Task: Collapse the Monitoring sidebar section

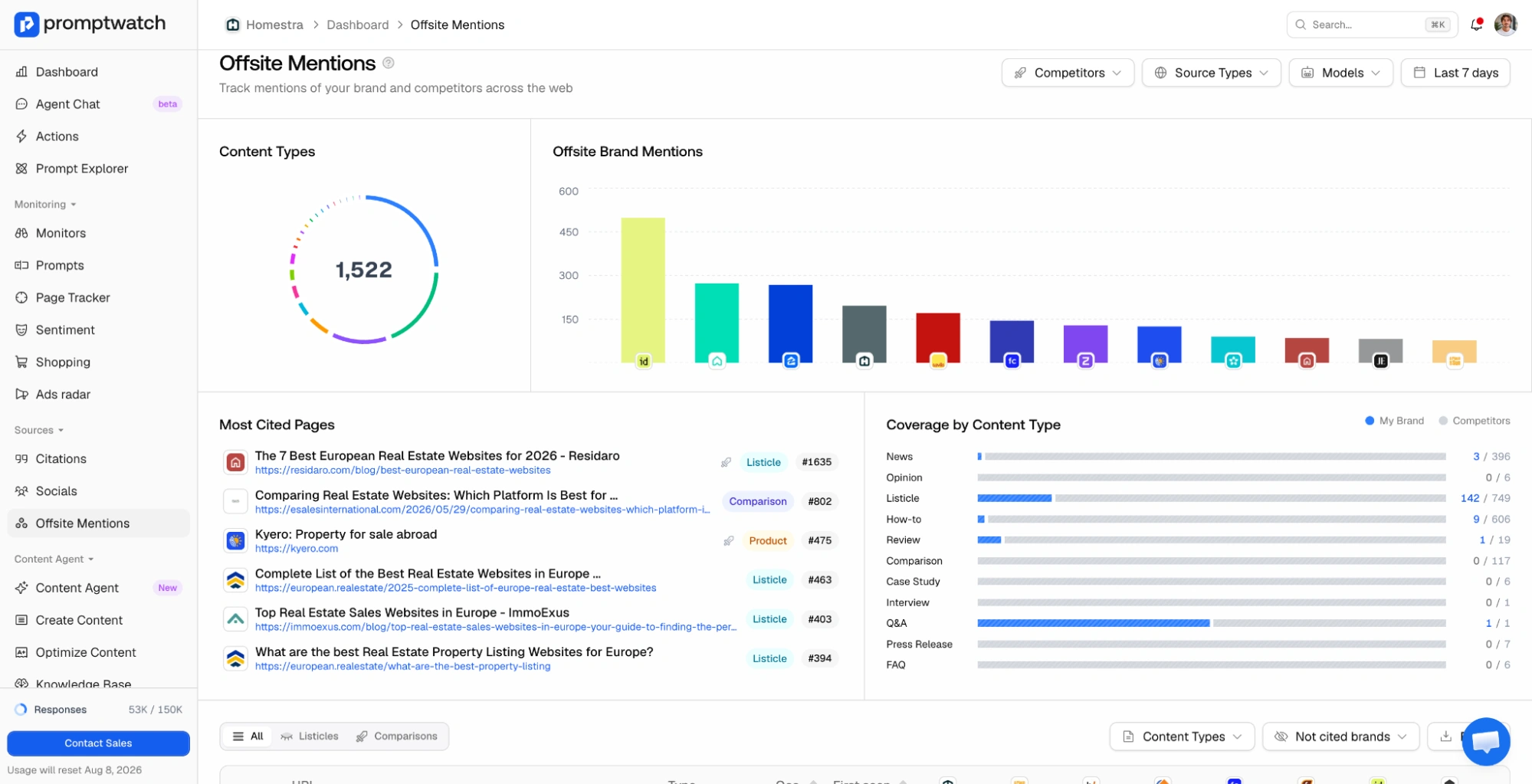Action: tap(45, 205)
